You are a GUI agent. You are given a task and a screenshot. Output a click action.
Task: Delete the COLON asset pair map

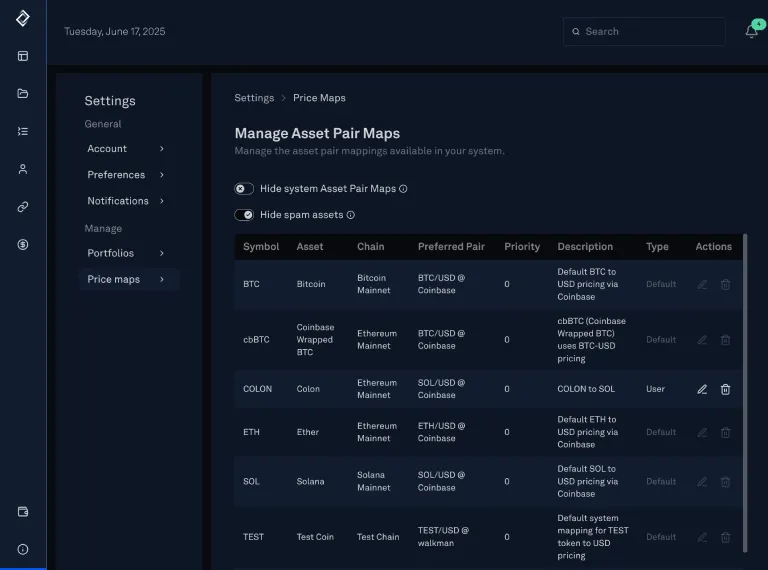tap(725, 389)
